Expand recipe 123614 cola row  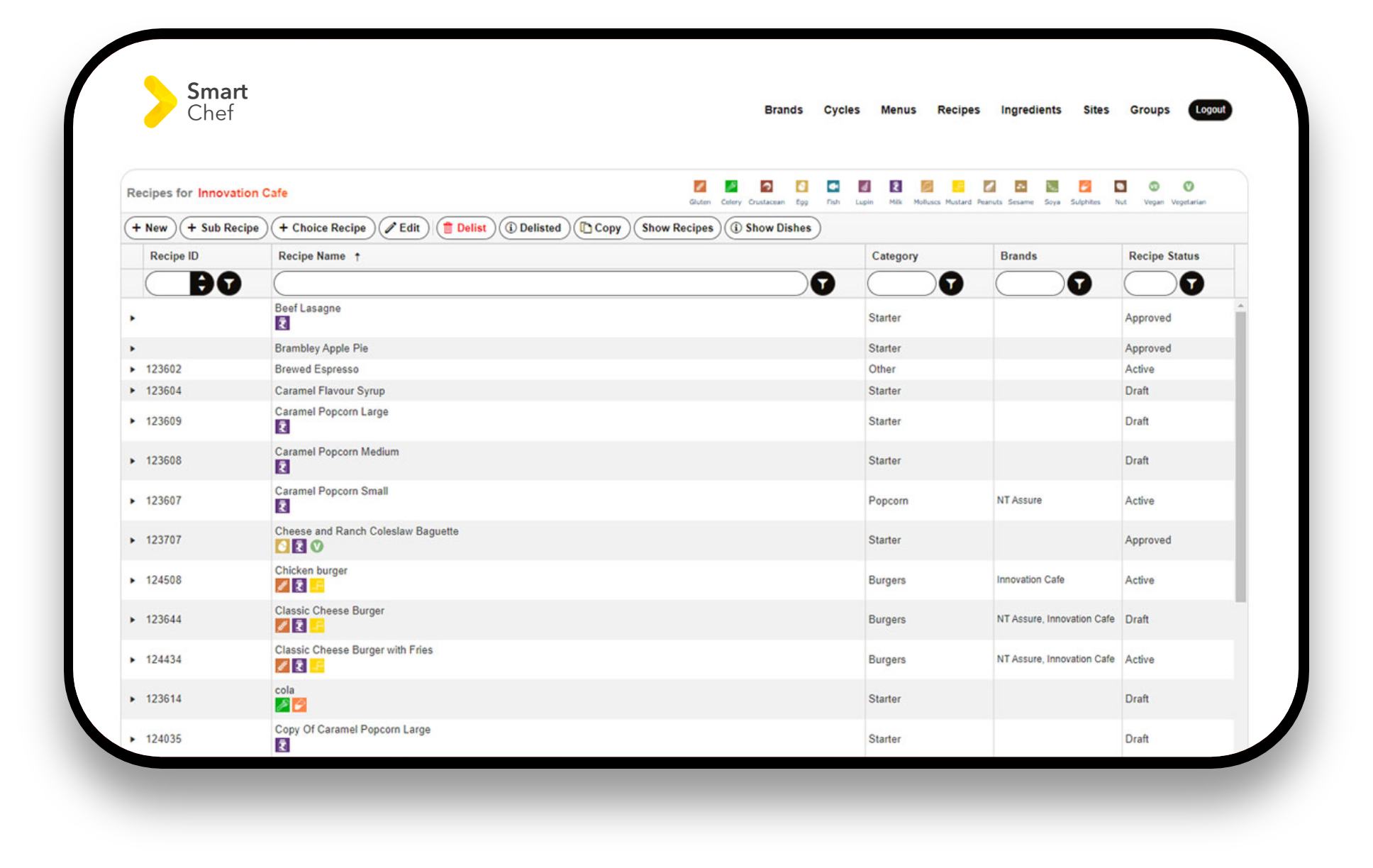click(x=132, y=699)
